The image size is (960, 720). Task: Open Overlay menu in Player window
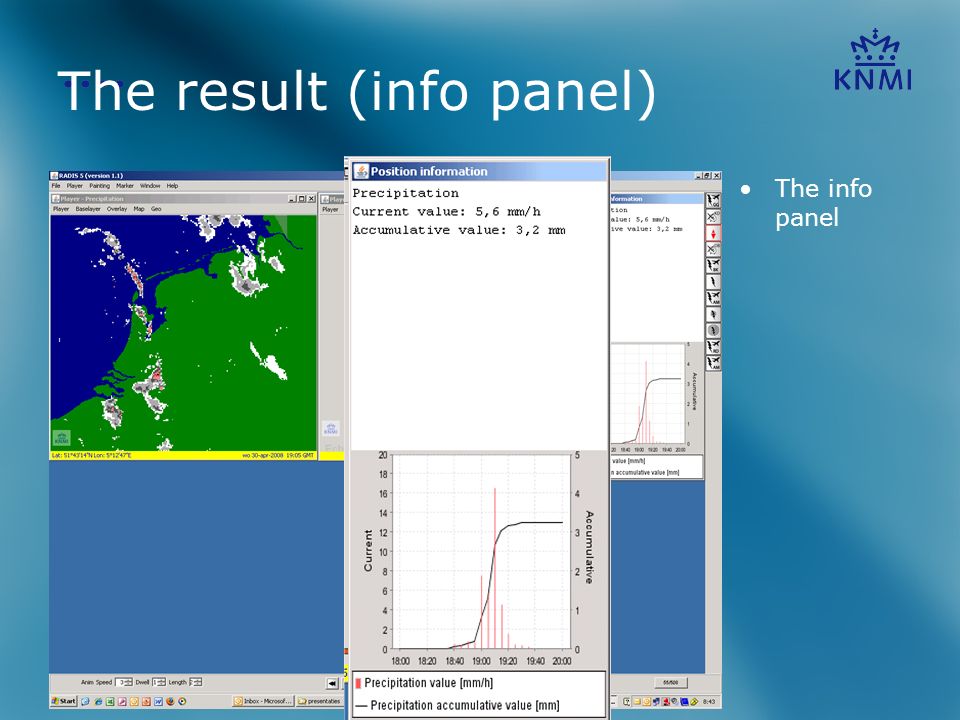click(117, 209)
